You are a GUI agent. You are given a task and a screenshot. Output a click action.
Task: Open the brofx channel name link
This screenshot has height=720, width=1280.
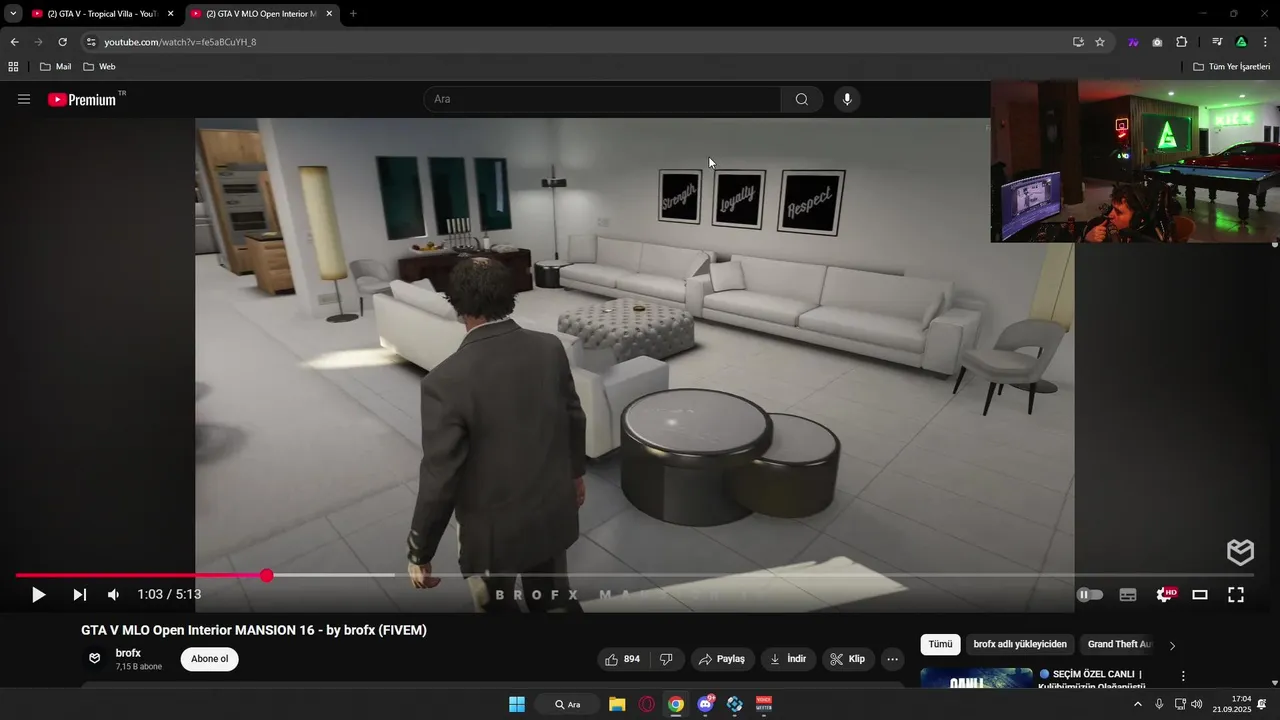128,653
